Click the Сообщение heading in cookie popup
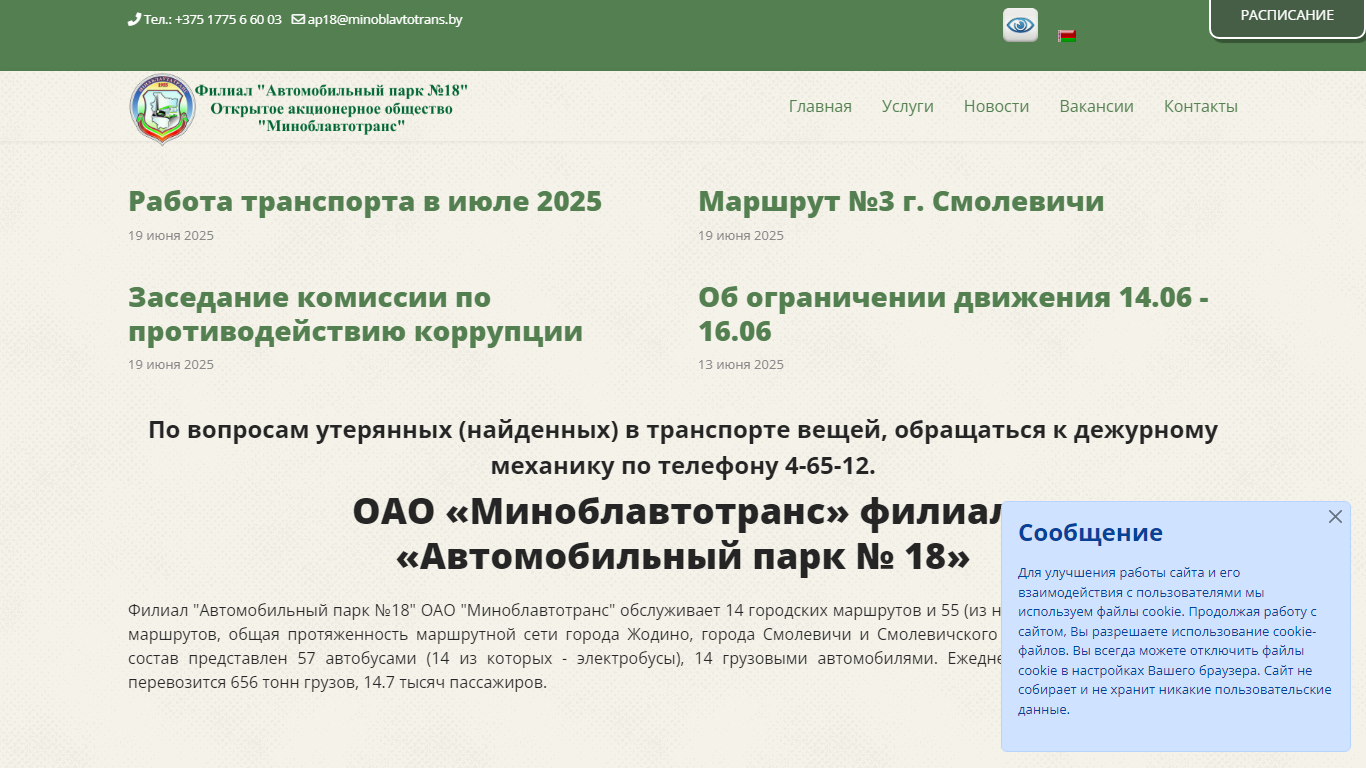This screenshot has width=1366, height=768. (1090, 532)
